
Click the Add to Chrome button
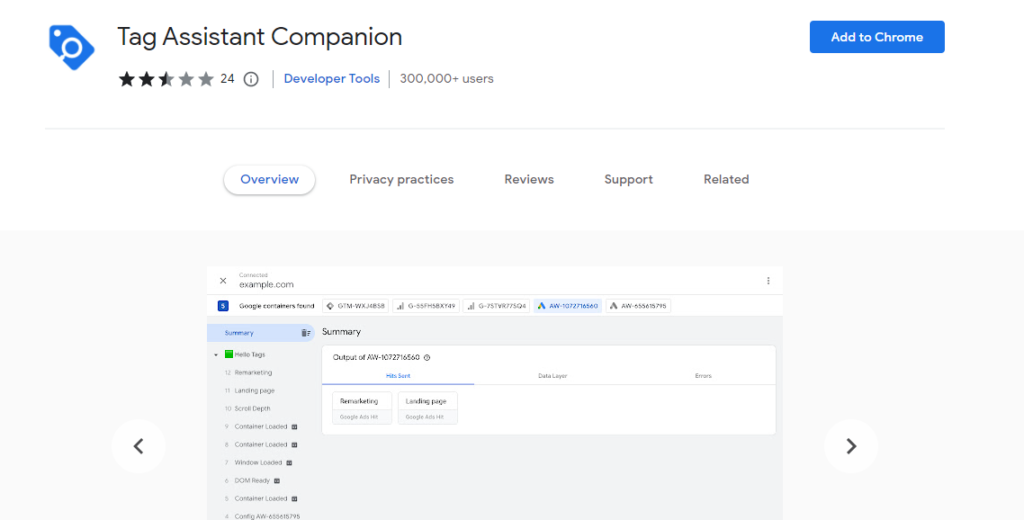click(877, 37)
